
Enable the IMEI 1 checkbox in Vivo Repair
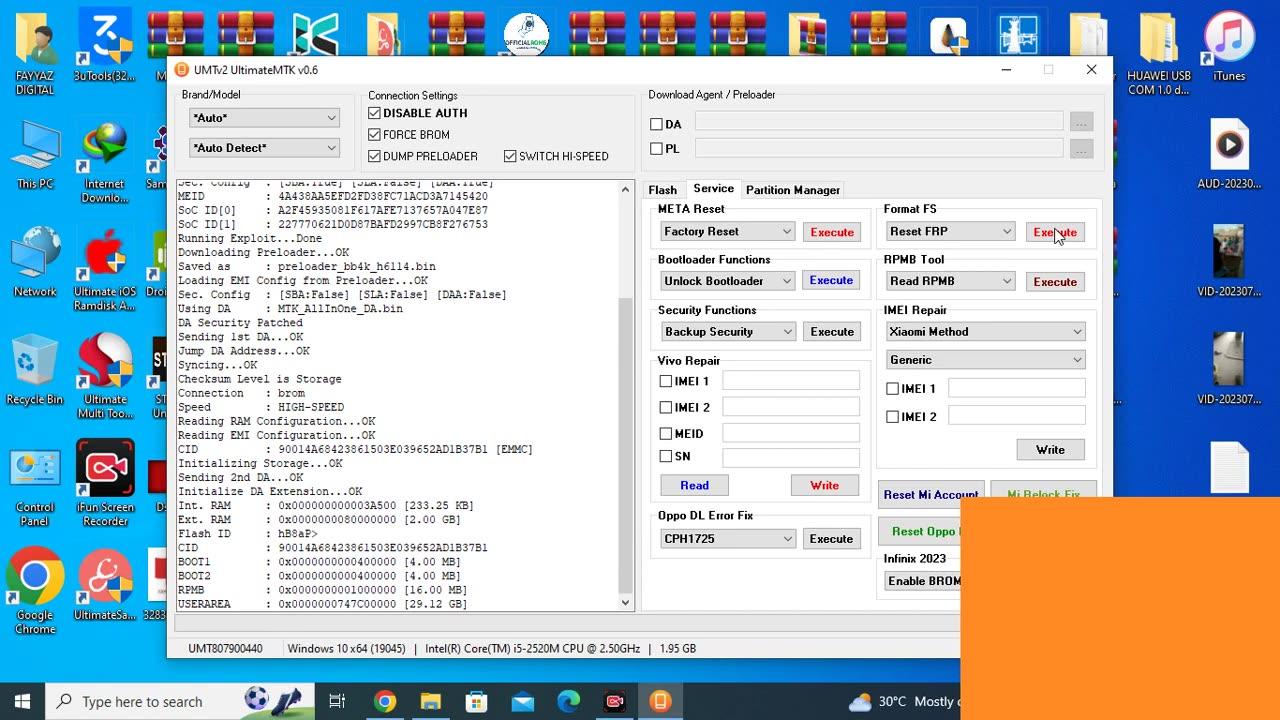point(666,381)
